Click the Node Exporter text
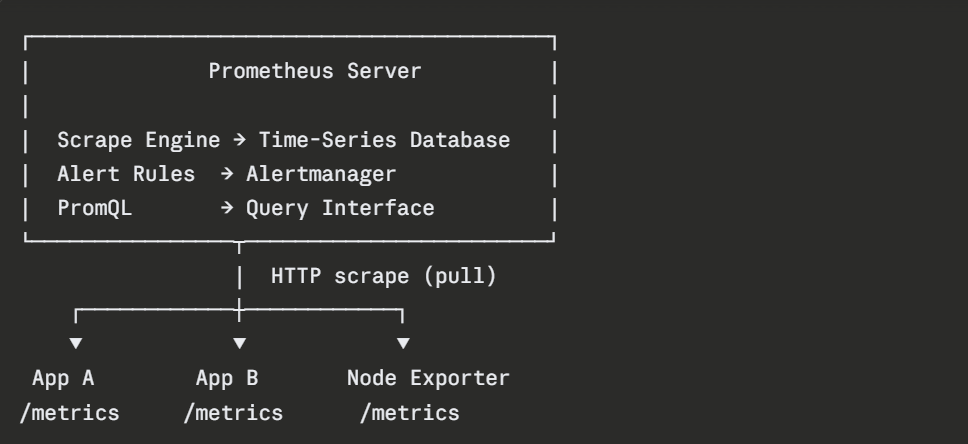Image resolution: width=968 pixels, height=444 pixels. click(428, 379)
